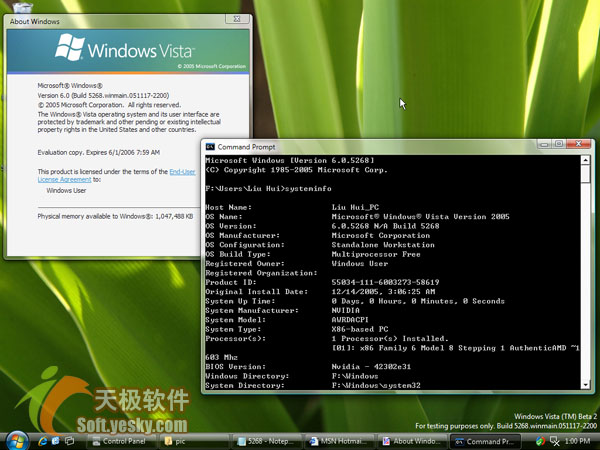
Task: Click the install date '12/14/2005, 3:06:25 AM'
Action: [383, 292]
